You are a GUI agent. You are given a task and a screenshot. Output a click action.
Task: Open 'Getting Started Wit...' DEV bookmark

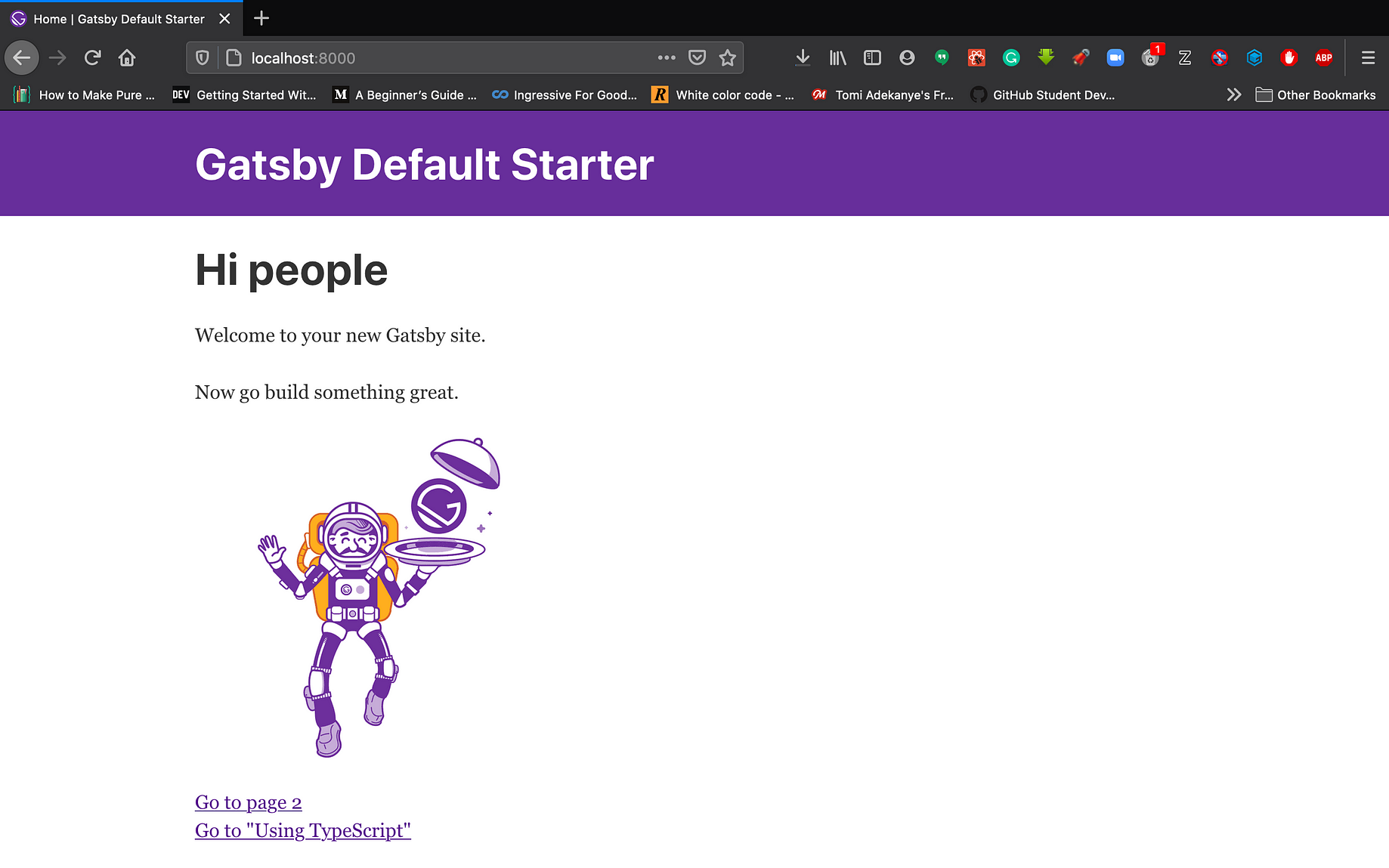(x=244, y=94)
